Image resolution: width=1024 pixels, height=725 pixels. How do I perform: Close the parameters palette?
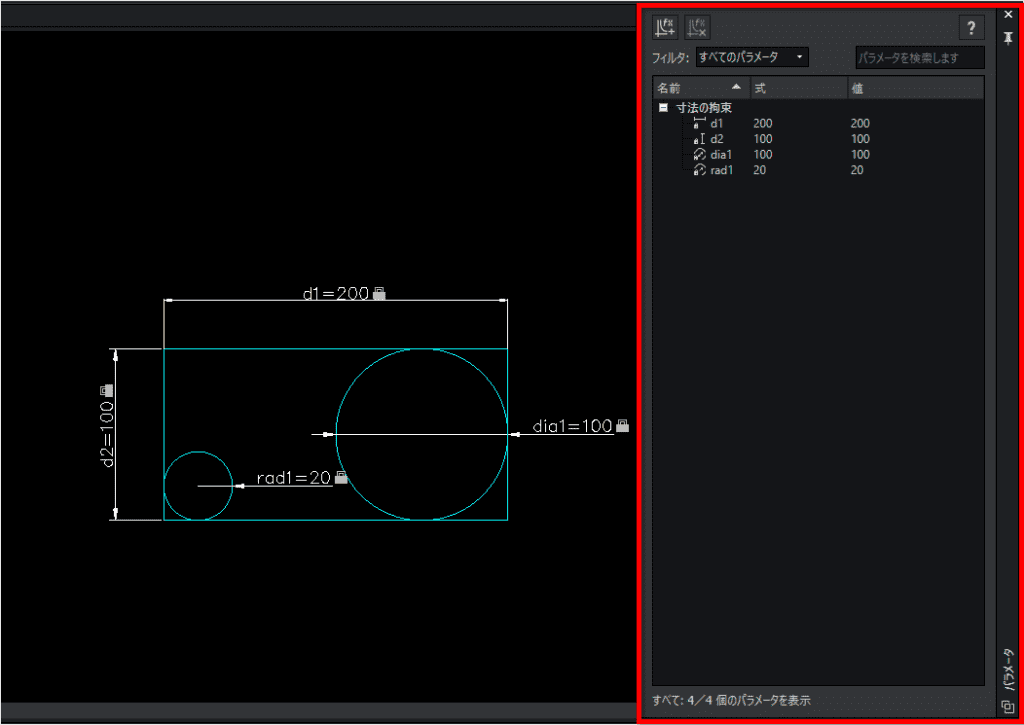(x=1008, y=14)
